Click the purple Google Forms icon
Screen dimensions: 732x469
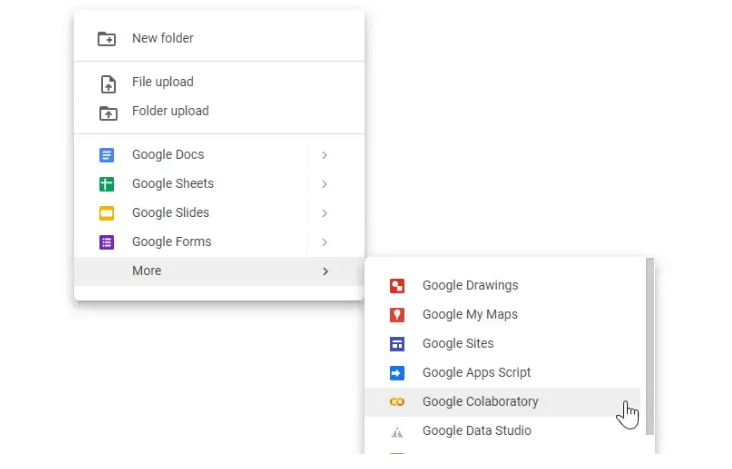point(106,242)
